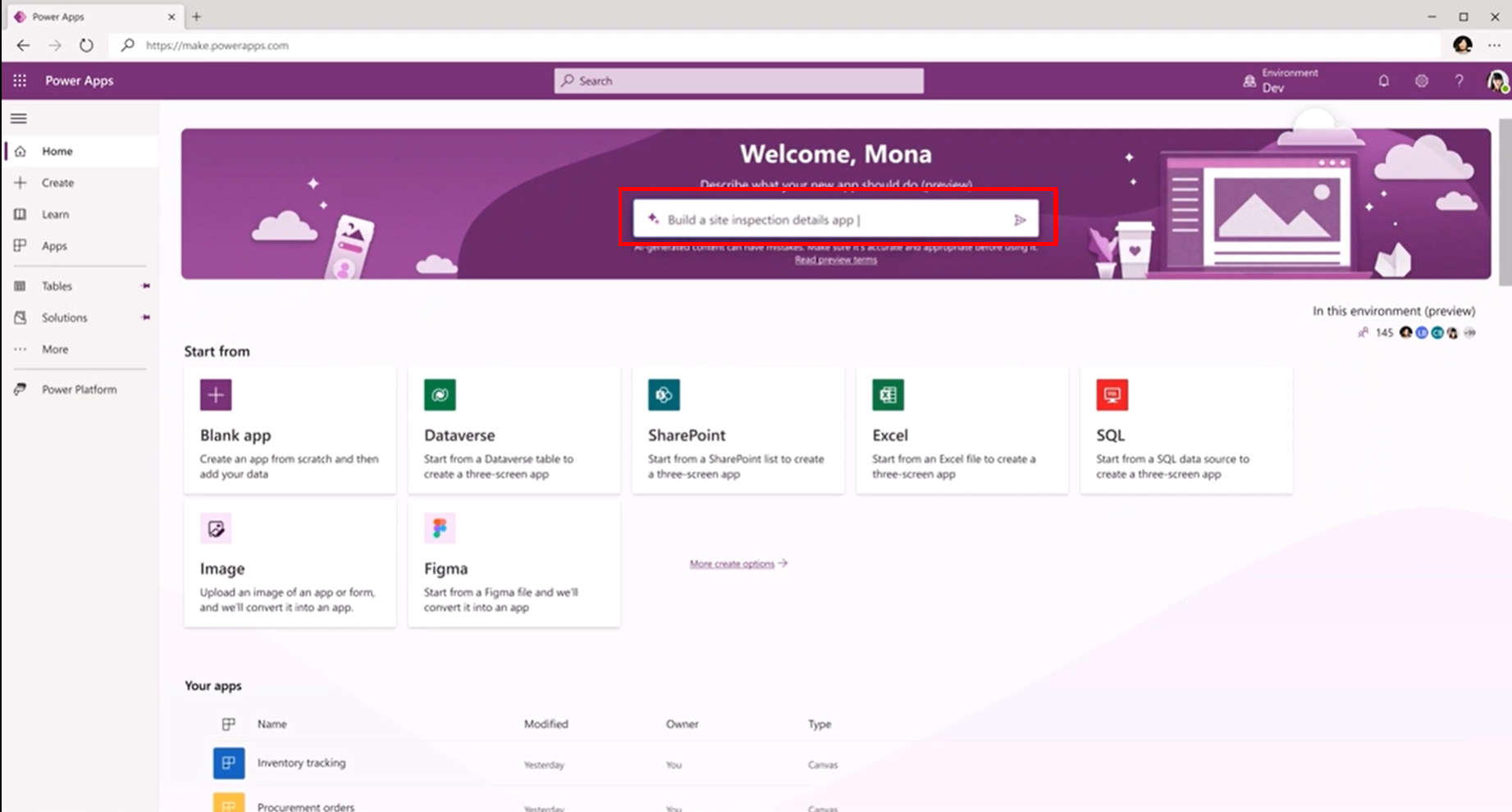Open a new browser tab
1512x812 pixels.
pos(196,16)
